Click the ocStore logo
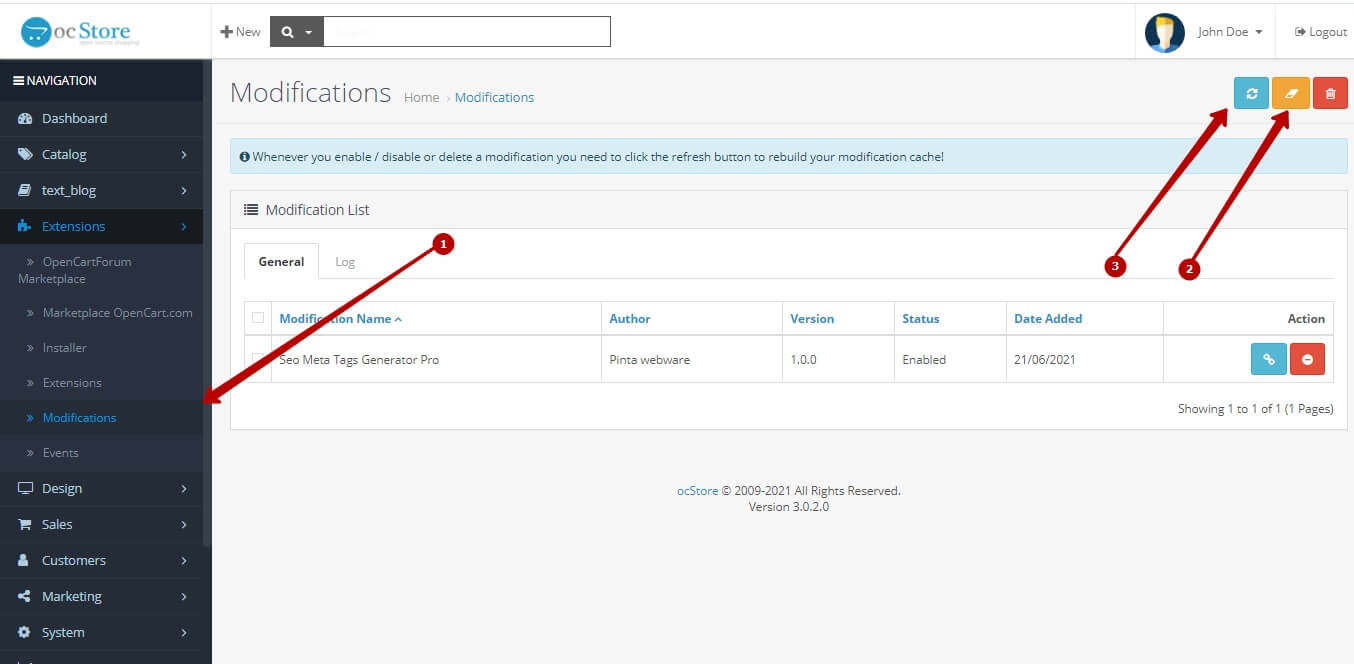 click(x=81, y=32)
